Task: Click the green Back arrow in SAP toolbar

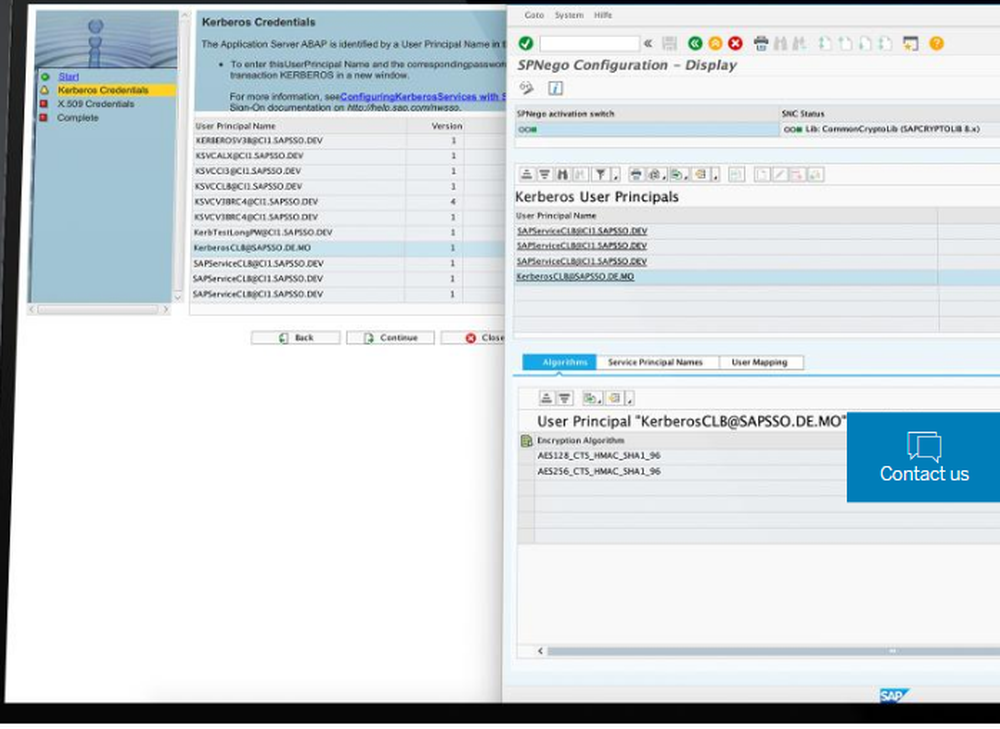Action: click(695, 43)
